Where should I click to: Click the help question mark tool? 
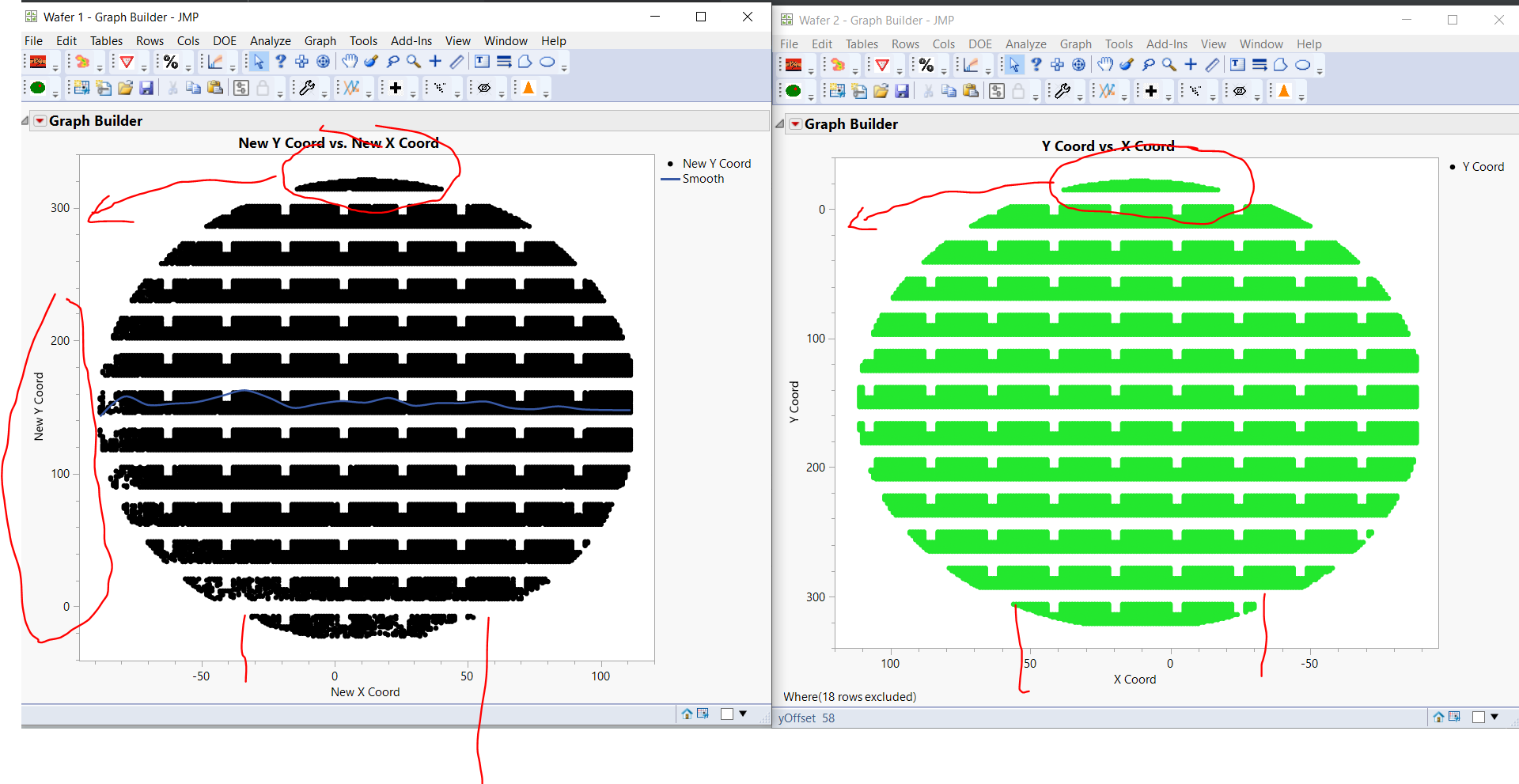(x=281, y=61)
